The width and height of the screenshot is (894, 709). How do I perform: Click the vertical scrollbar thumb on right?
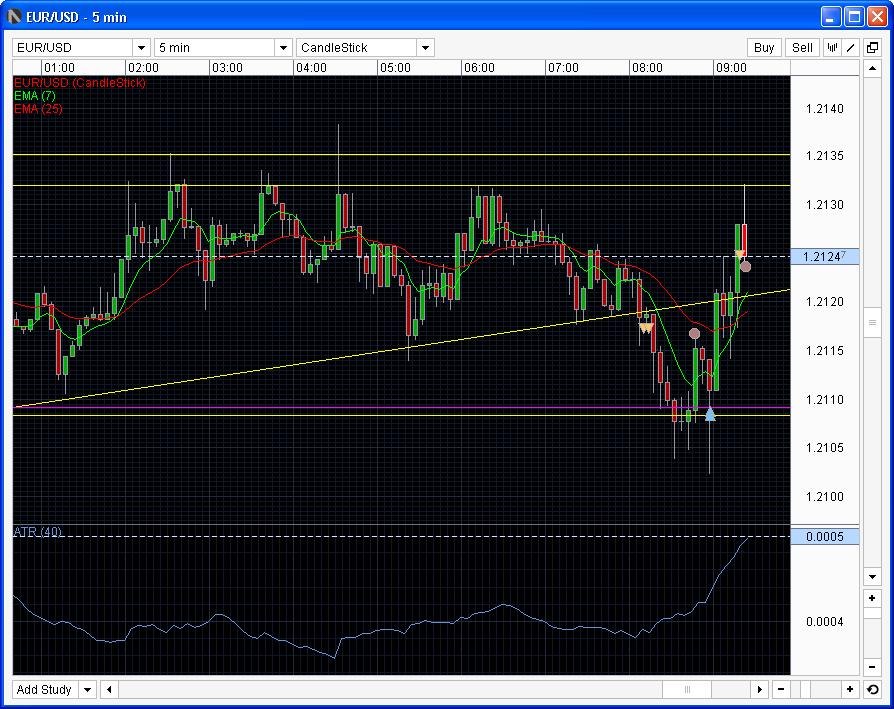(872, 323)
